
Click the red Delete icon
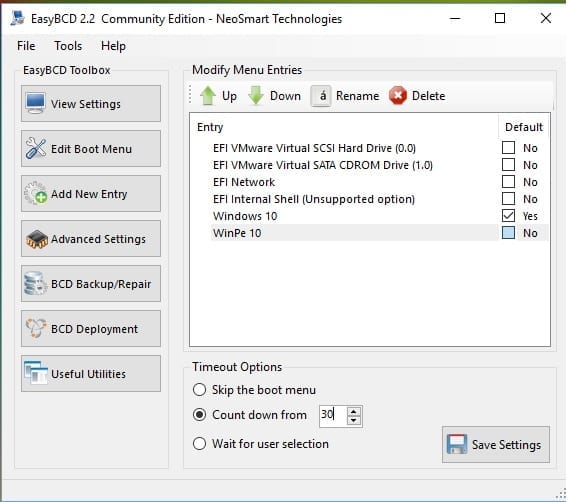(398, 96)
